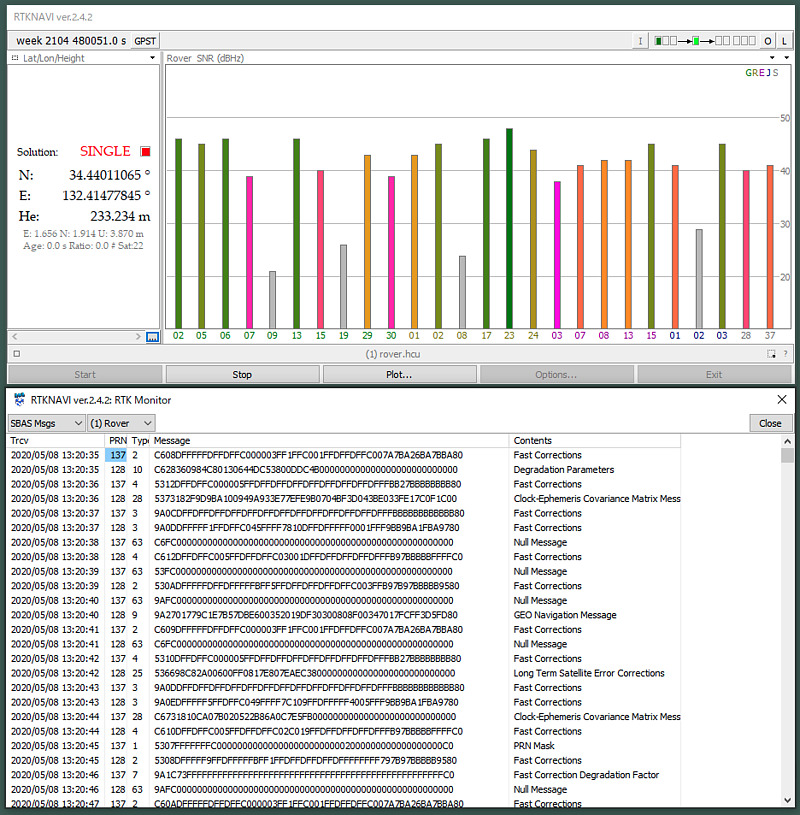Click the Close button in RTK Monitor
This screenshot has height=815, width=800.
770,423
